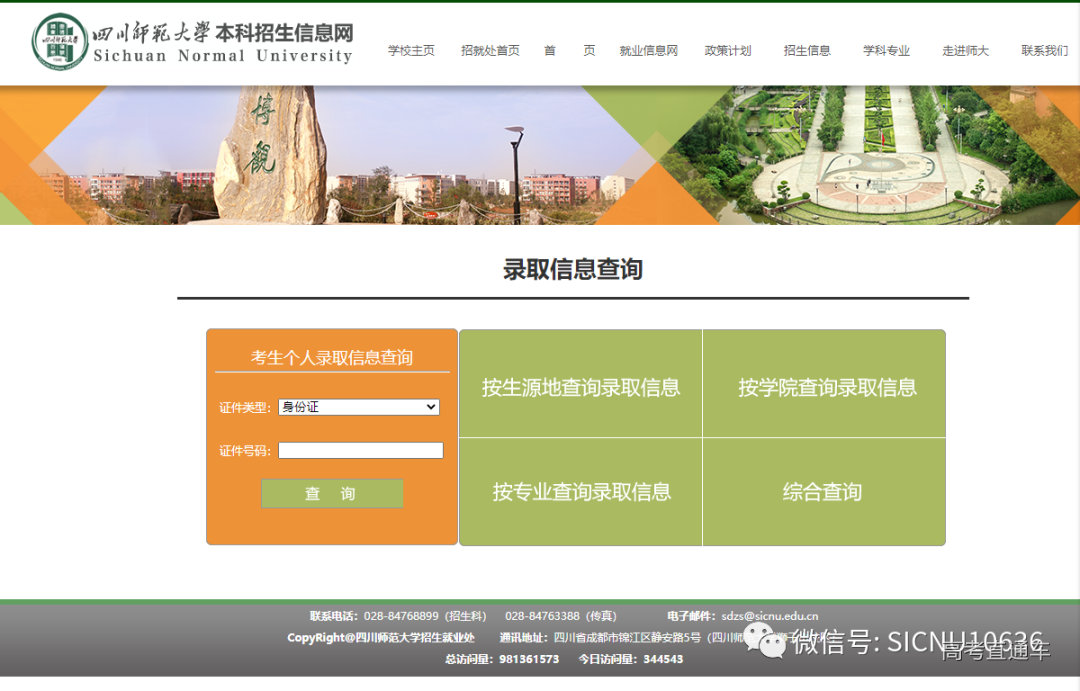Click 联系我们 at the top right
The image size is (1080, 691).
click(1044, 50)
